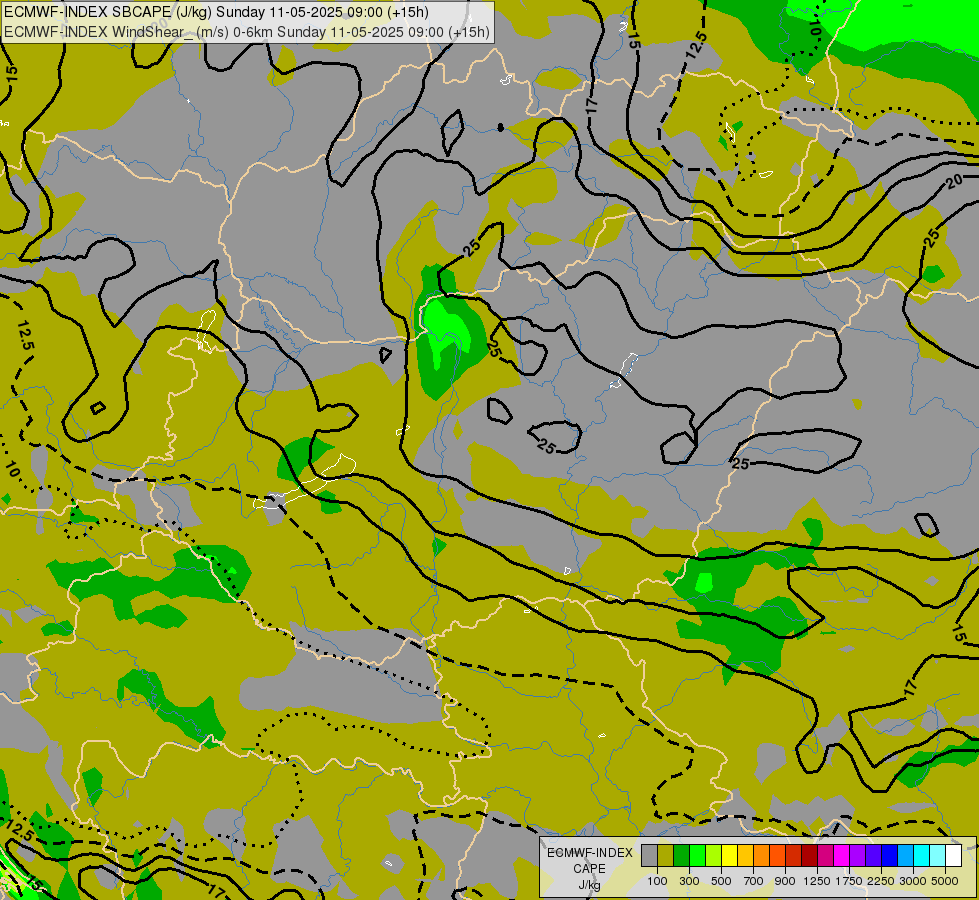979x900 pixels.
Task: Click the white swatch in CAPE legend
Action: 953,856
